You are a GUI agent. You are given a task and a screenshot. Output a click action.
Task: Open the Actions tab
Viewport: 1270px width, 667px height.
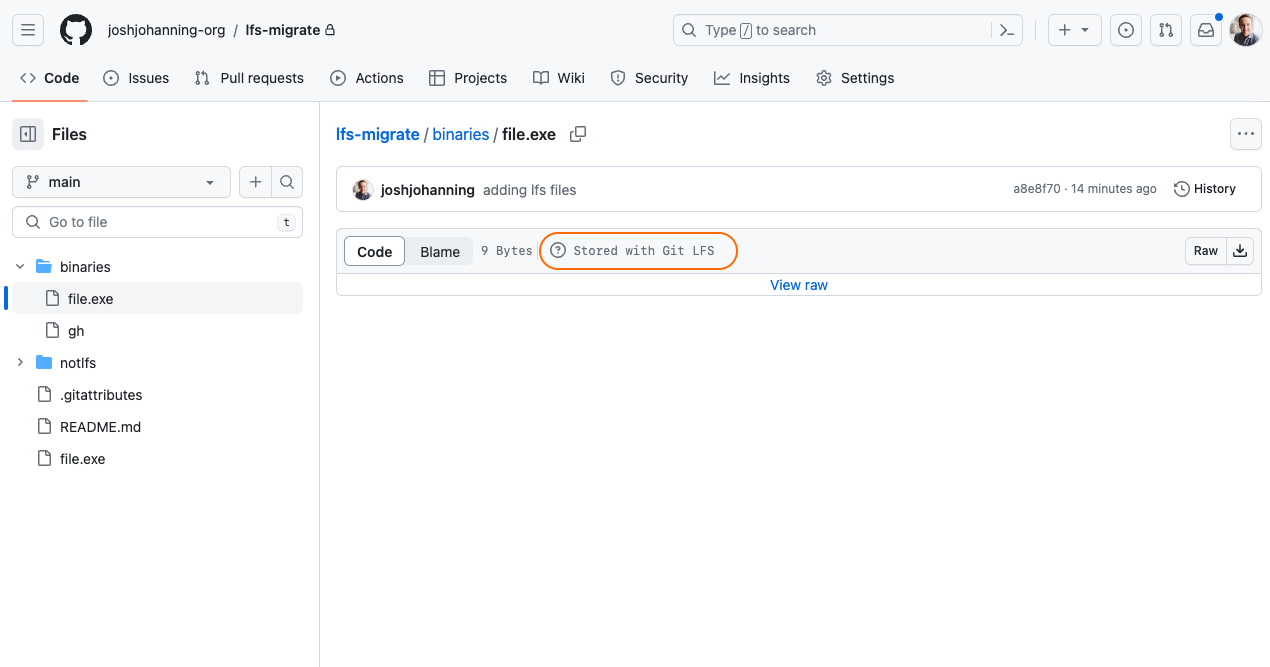(x=367, y=78)
